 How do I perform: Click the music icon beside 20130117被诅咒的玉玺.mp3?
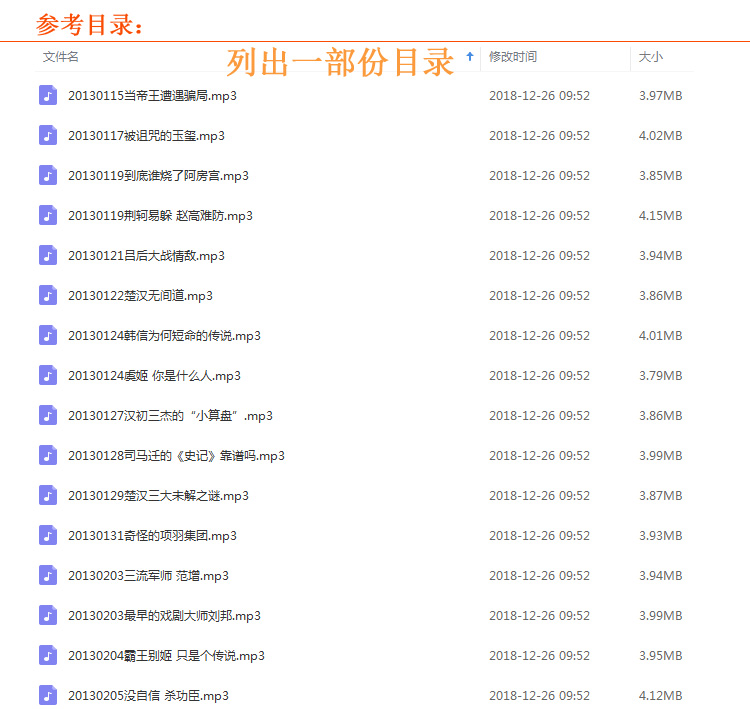tap(48, 136)
